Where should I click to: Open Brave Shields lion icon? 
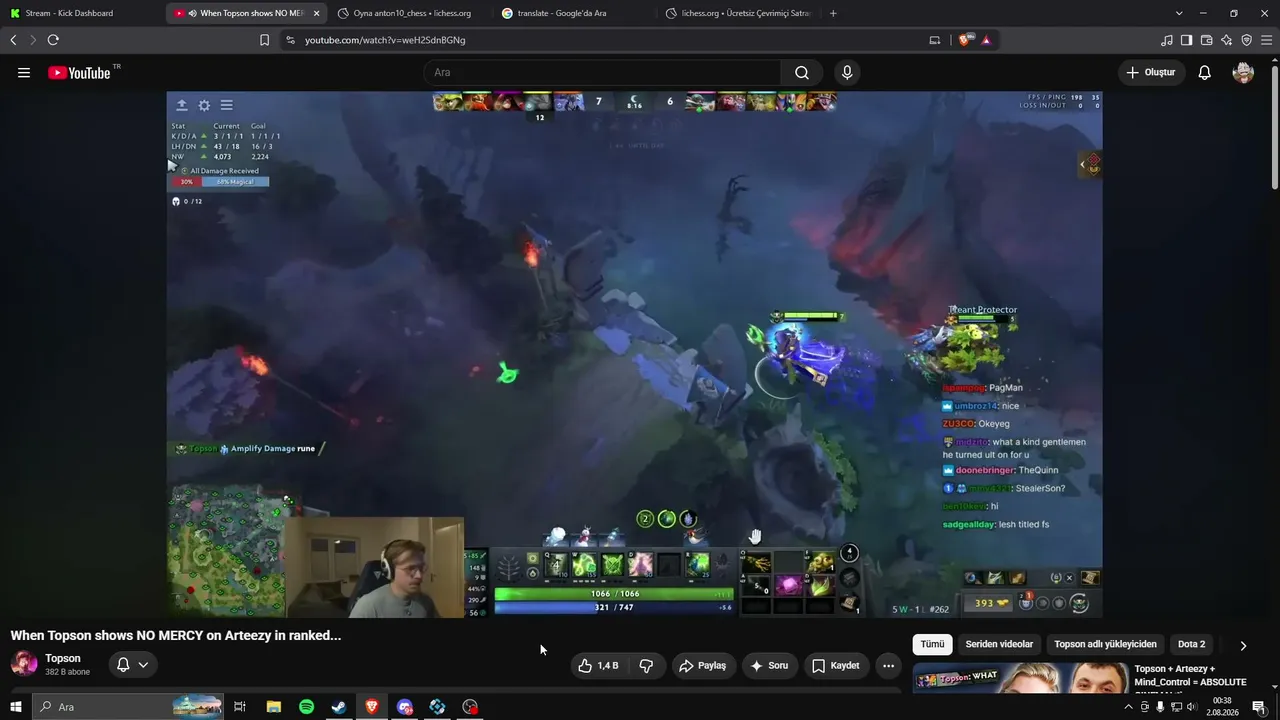pyautogui.click(x=964, y=40)
